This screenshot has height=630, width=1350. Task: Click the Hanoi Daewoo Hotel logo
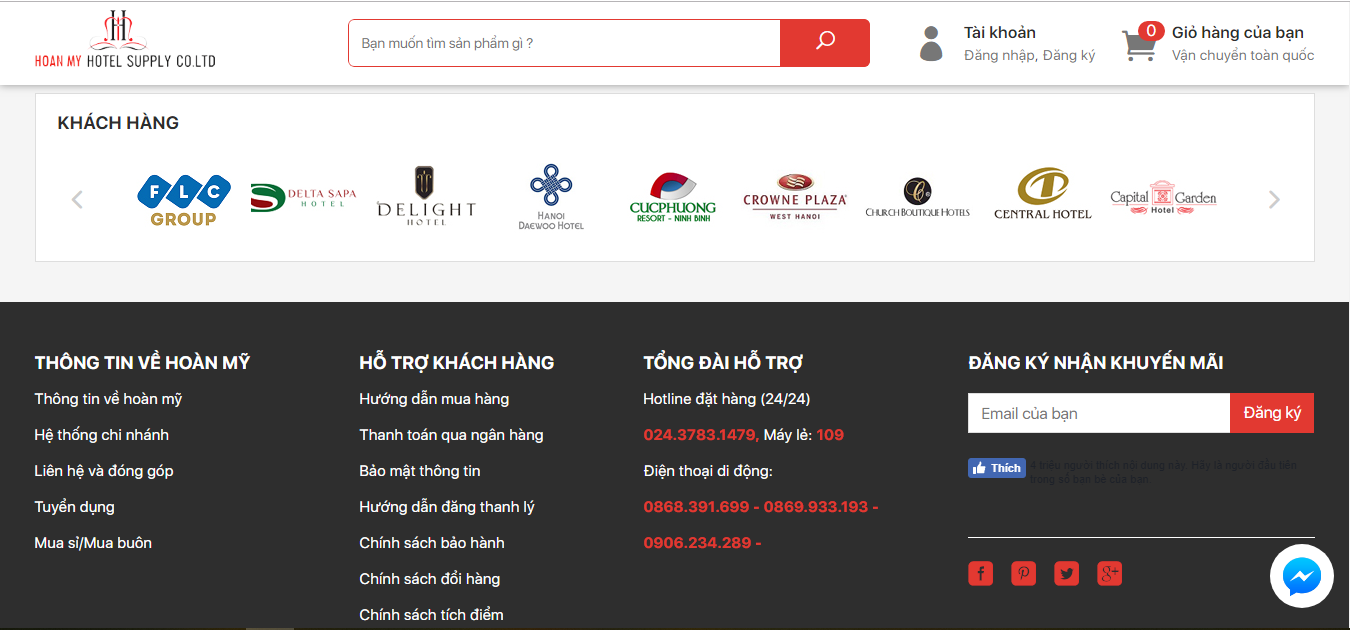[551, 197]
